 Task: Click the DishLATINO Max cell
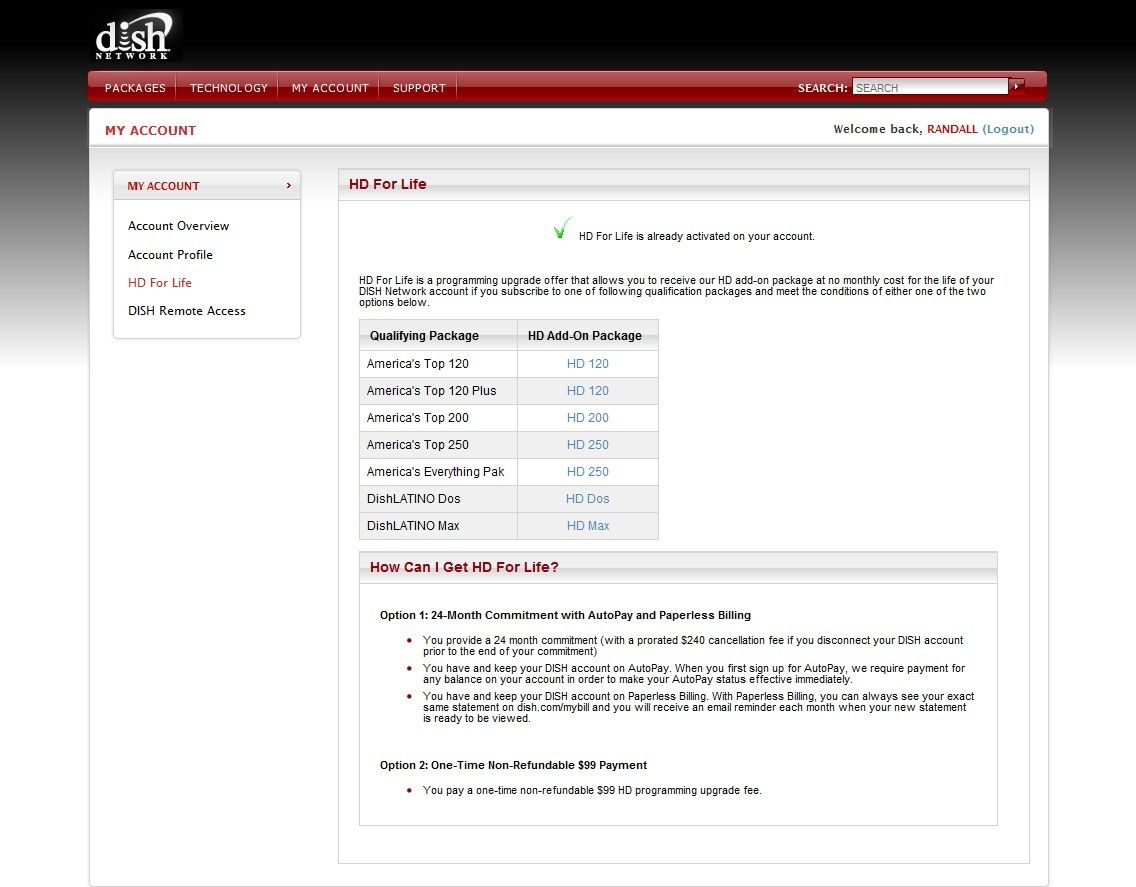(438, 525)
